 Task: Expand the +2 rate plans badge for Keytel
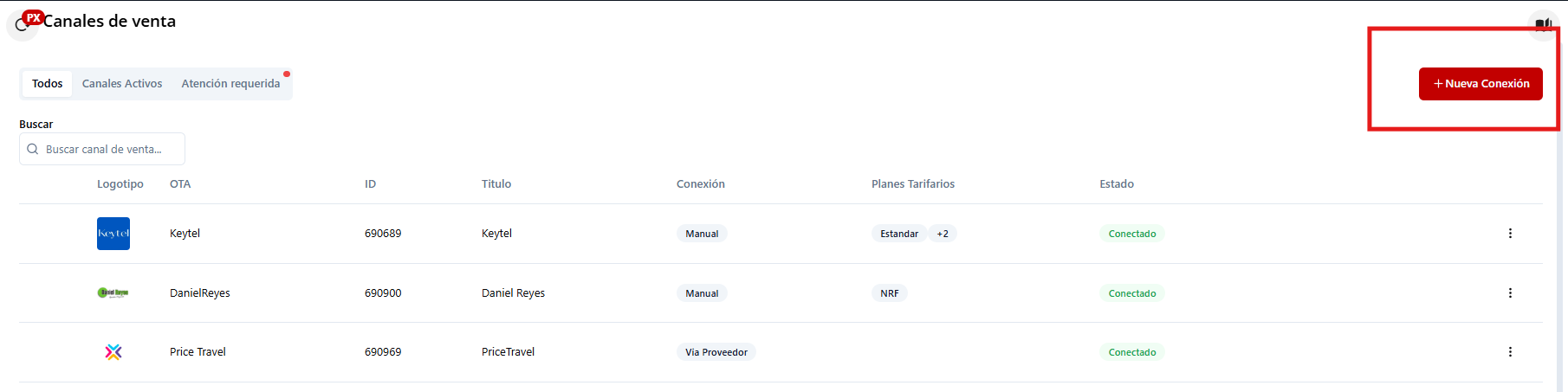pos(943,234)
